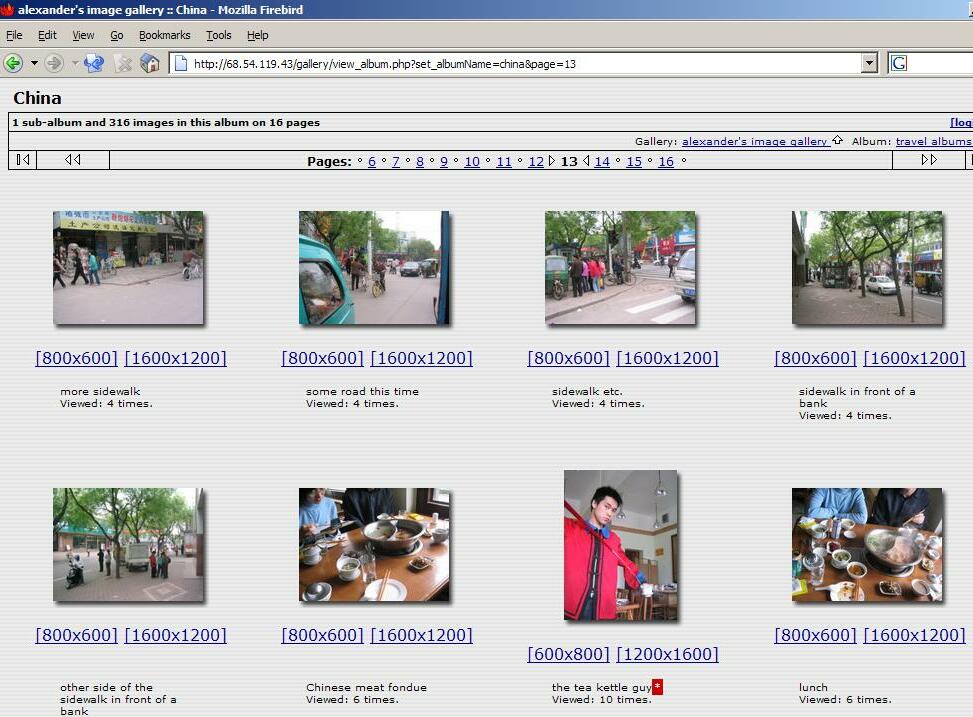Click the Reload page icon
Image resolution: width=973 pixels, height=717 pixels.
[94, 63]
